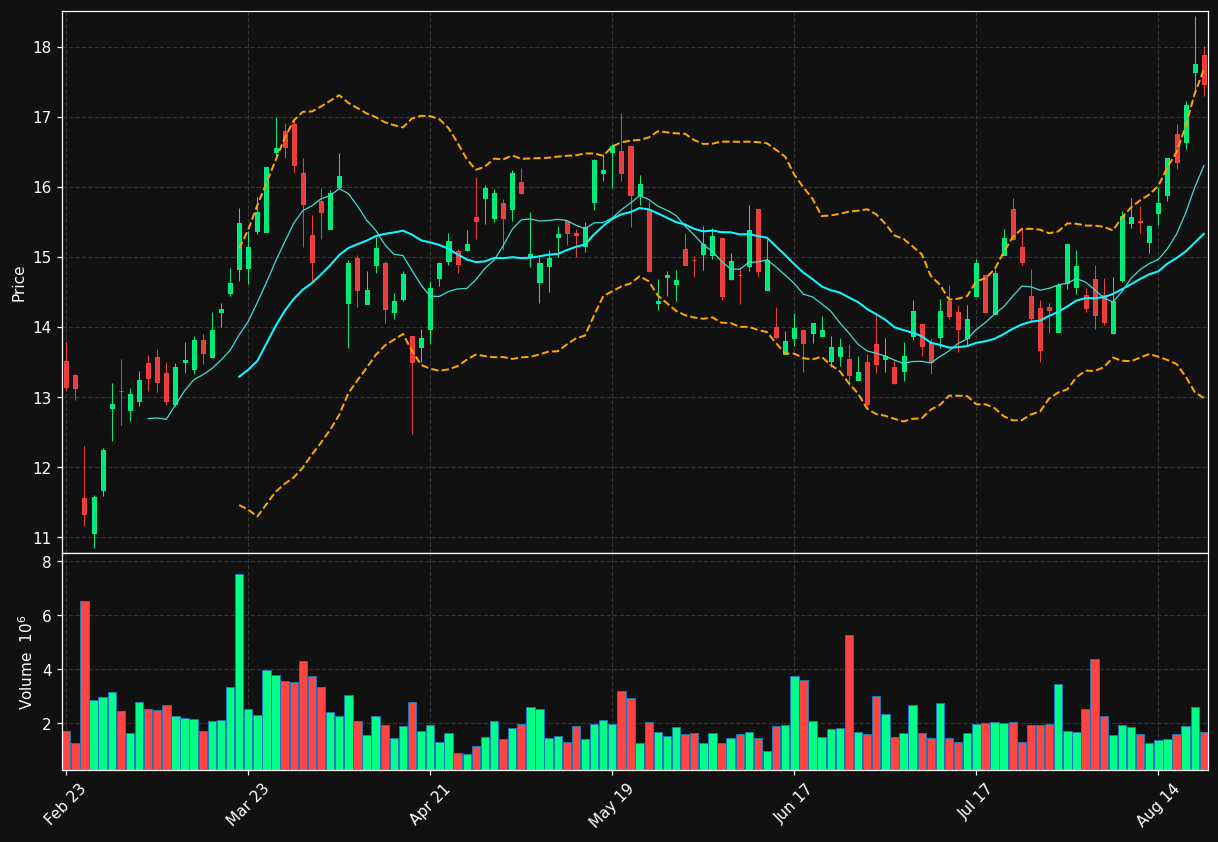This screenshot has width=1218, height=842.
Task: Click the price tick label 16
Action: (x=44, y=188)
